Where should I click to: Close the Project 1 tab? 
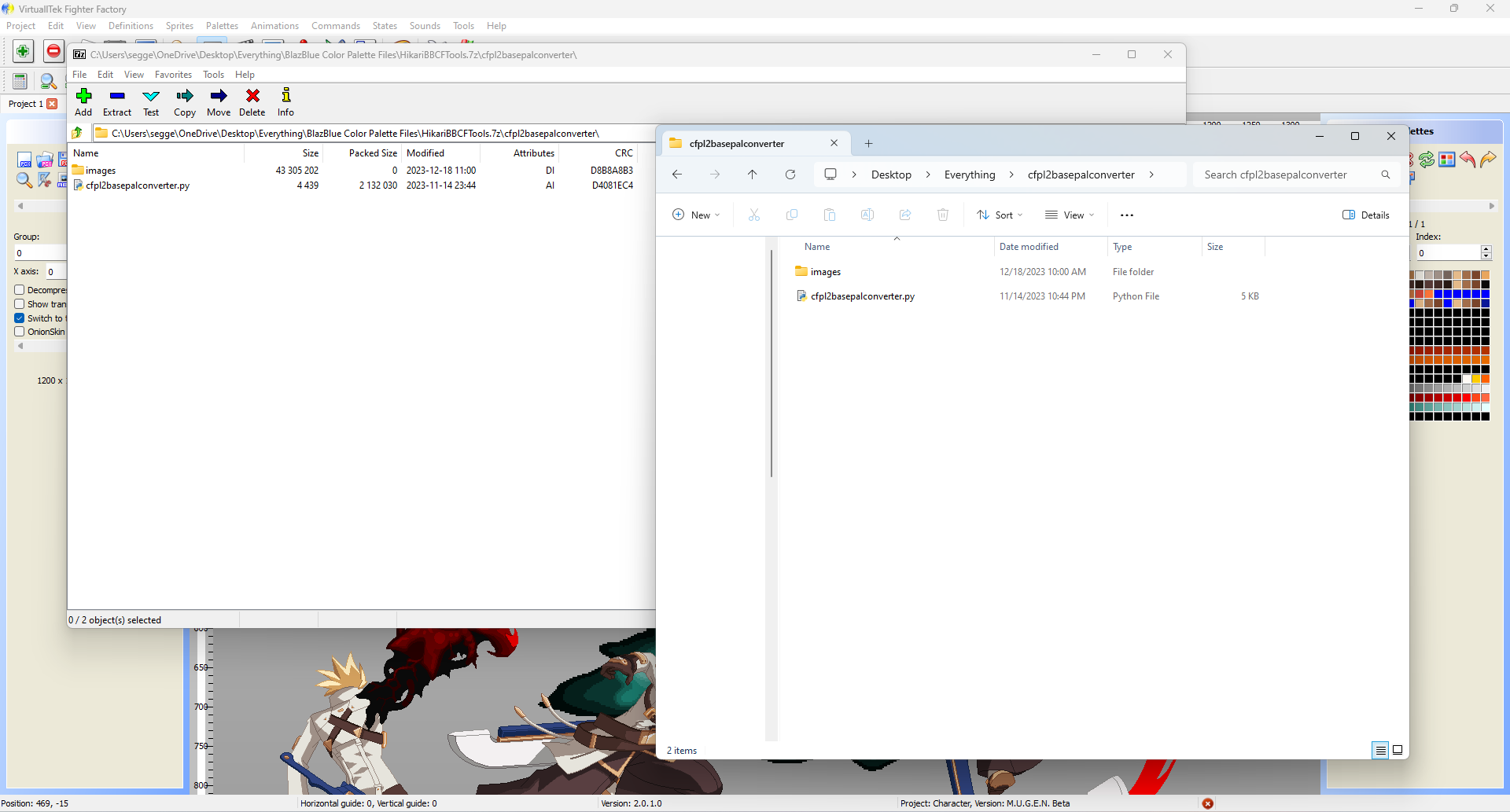click(52, 104)
